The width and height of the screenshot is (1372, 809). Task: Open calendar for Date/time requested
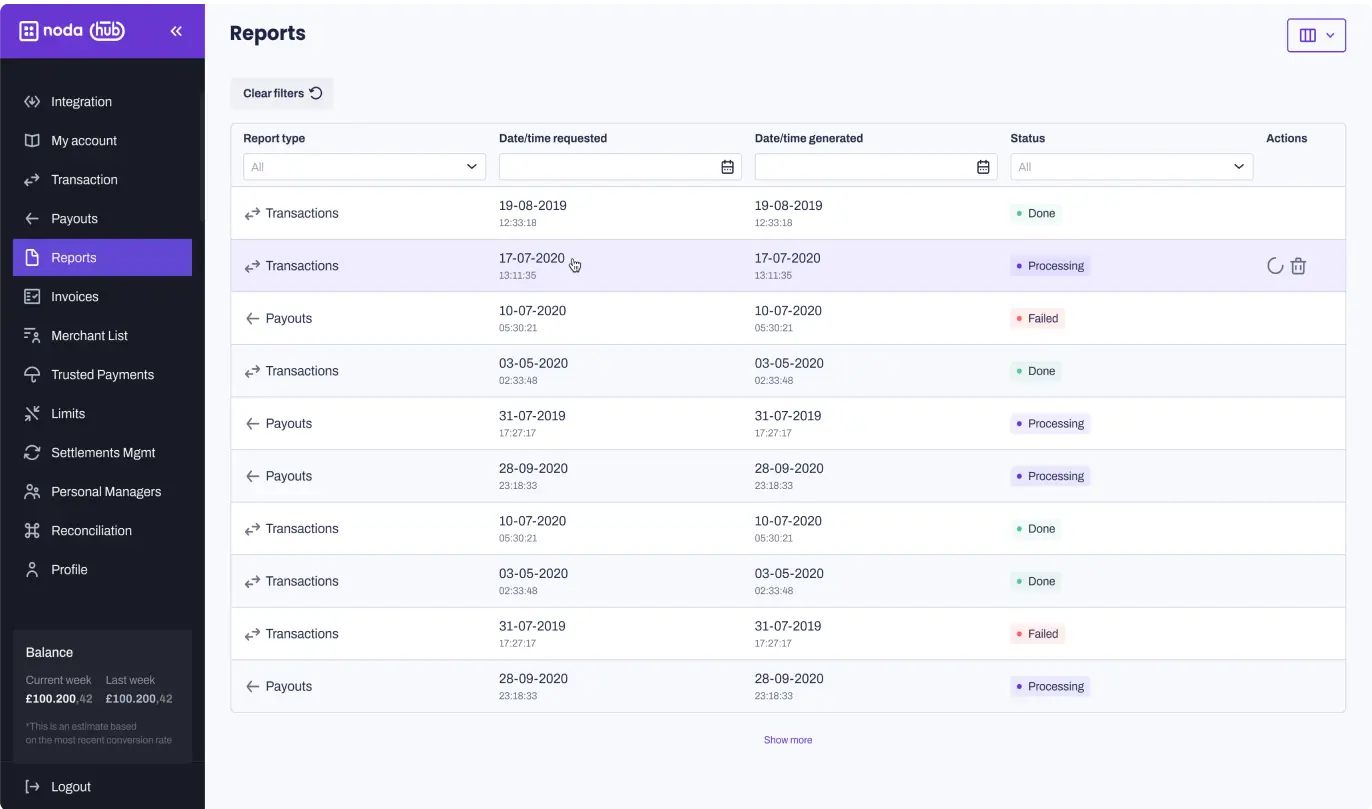coord(727,167)
